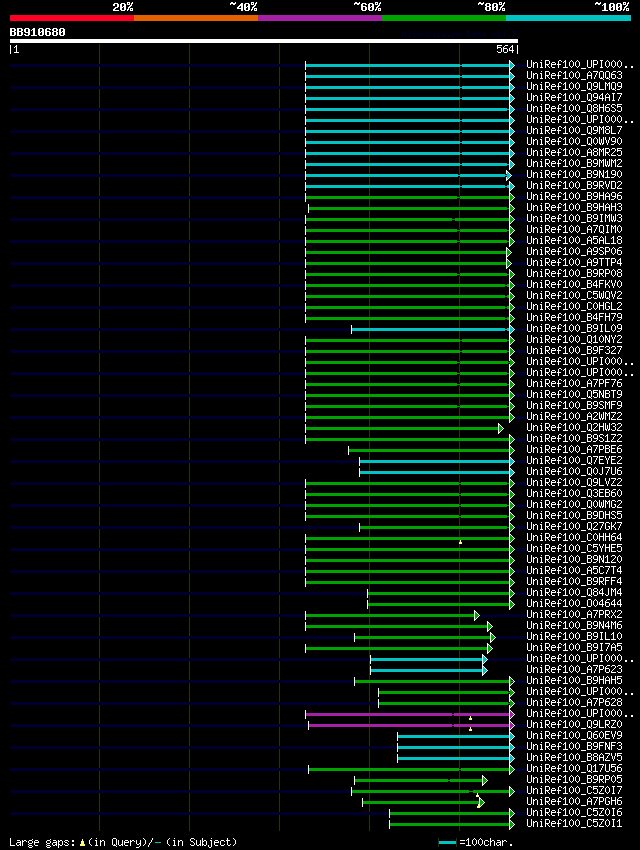Select the white BB910680 query sequence bar
640x850 pixels.
[x=264, y=41]
